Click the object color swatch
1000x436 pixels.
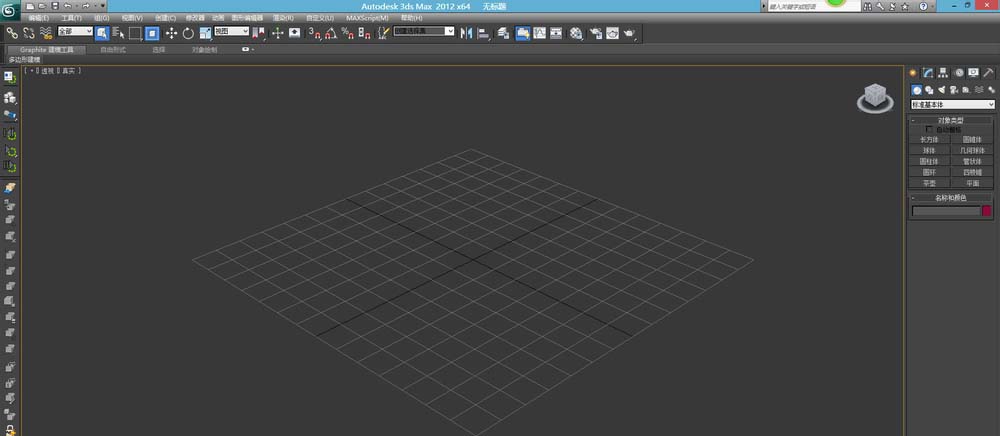(987, 211)
